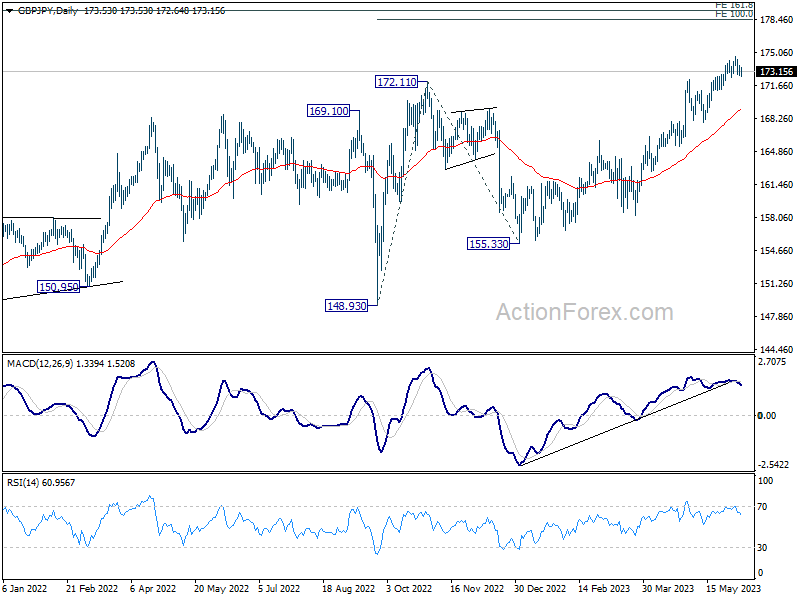Click the 161.460 price axis value

(x=777, y=185)
